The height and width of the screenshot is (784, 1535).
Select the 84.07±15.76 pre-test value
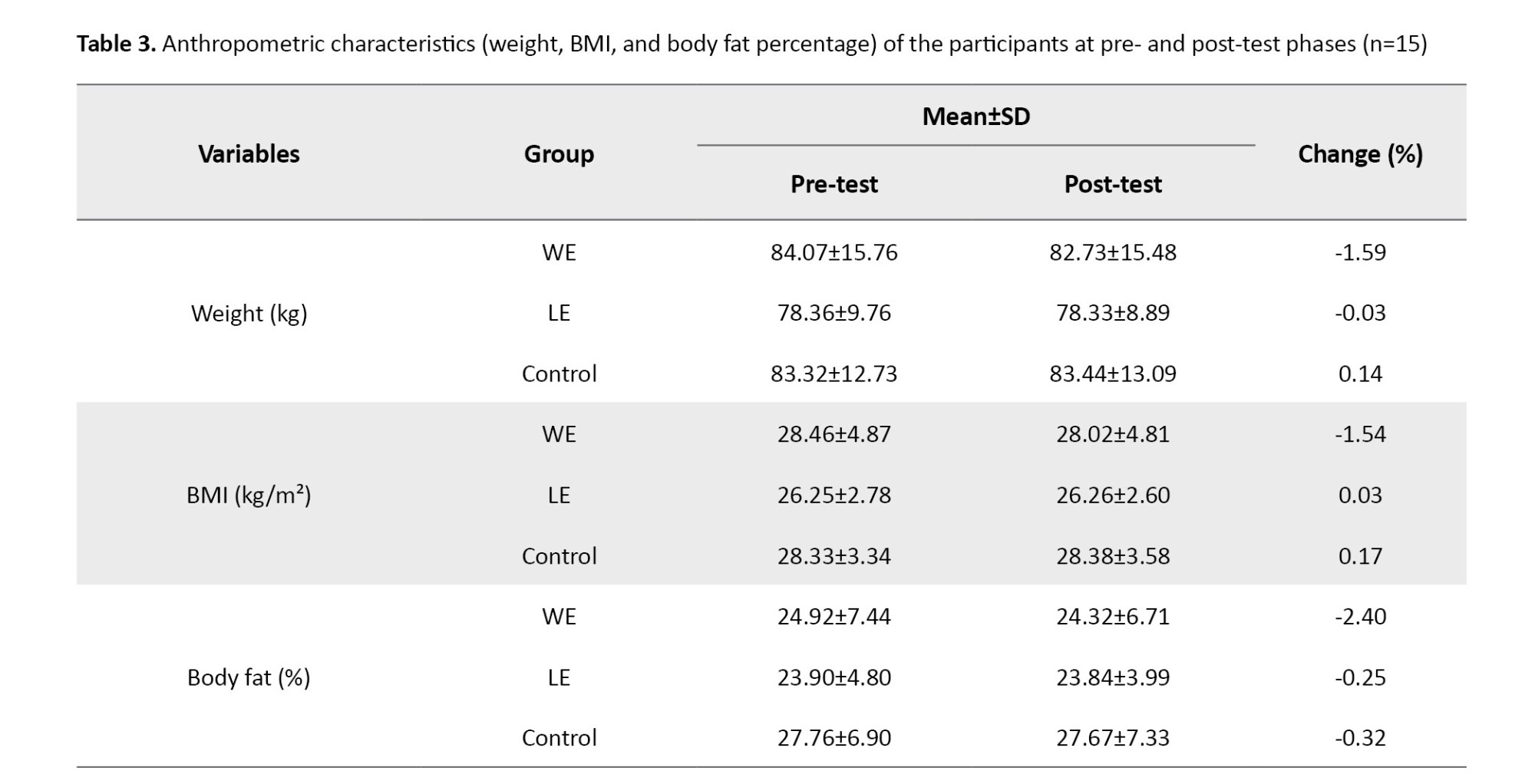[x=834, y=252]
